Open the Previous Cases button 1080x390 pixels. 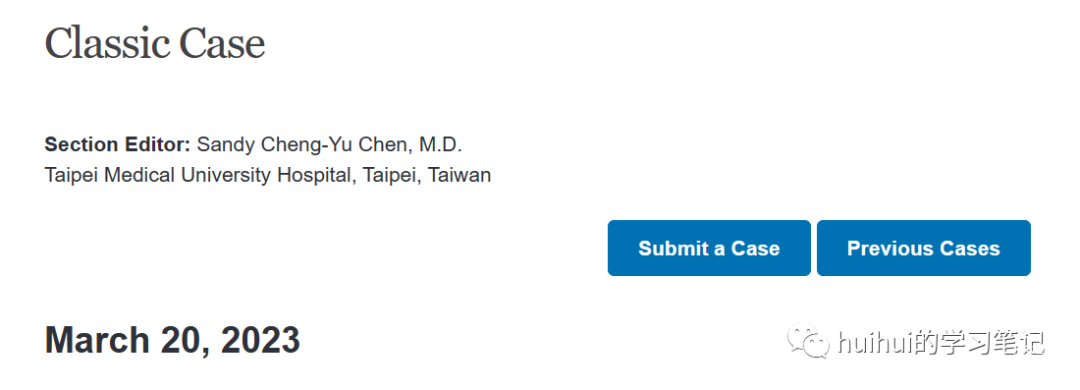[x=924, y=248]
